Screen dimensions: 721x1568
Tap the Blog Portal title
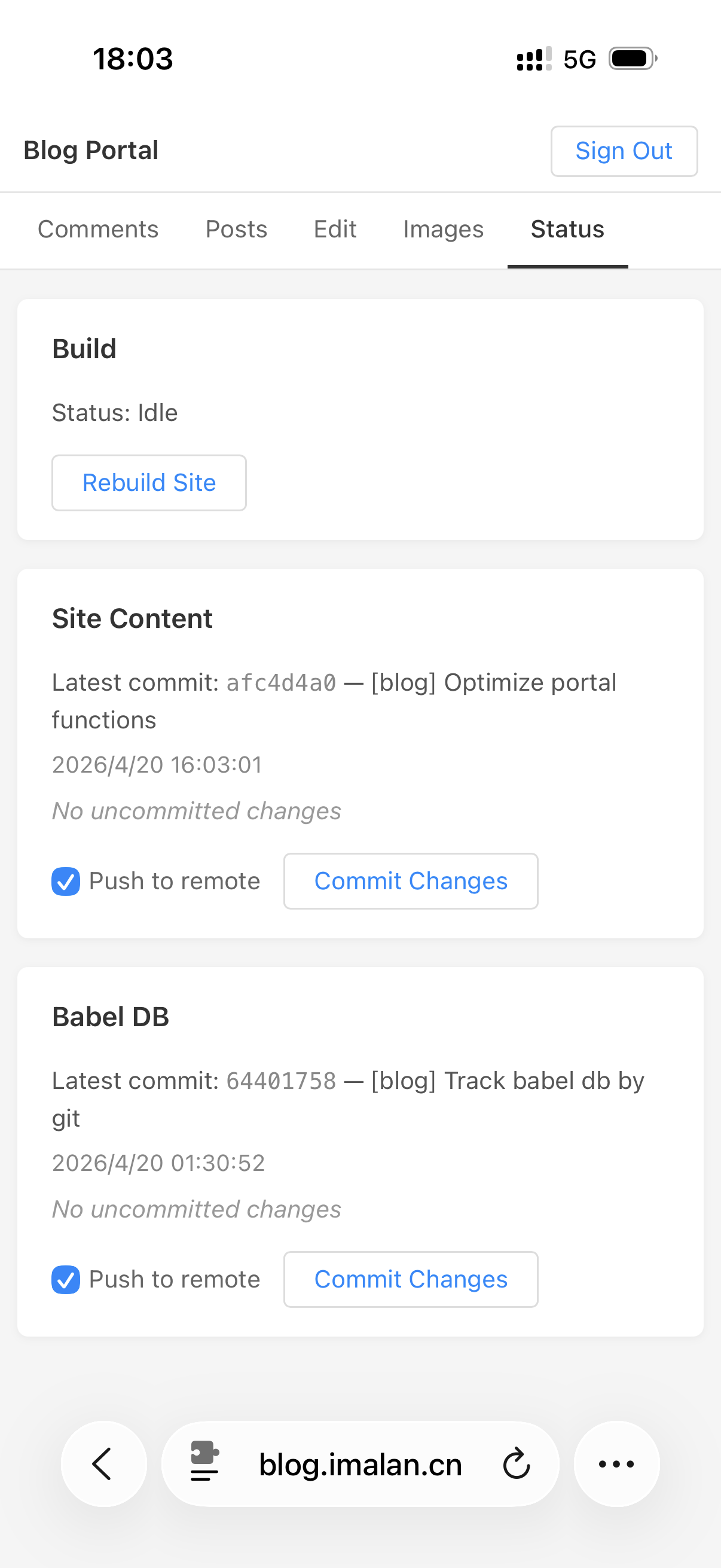[x=91, y=150]
